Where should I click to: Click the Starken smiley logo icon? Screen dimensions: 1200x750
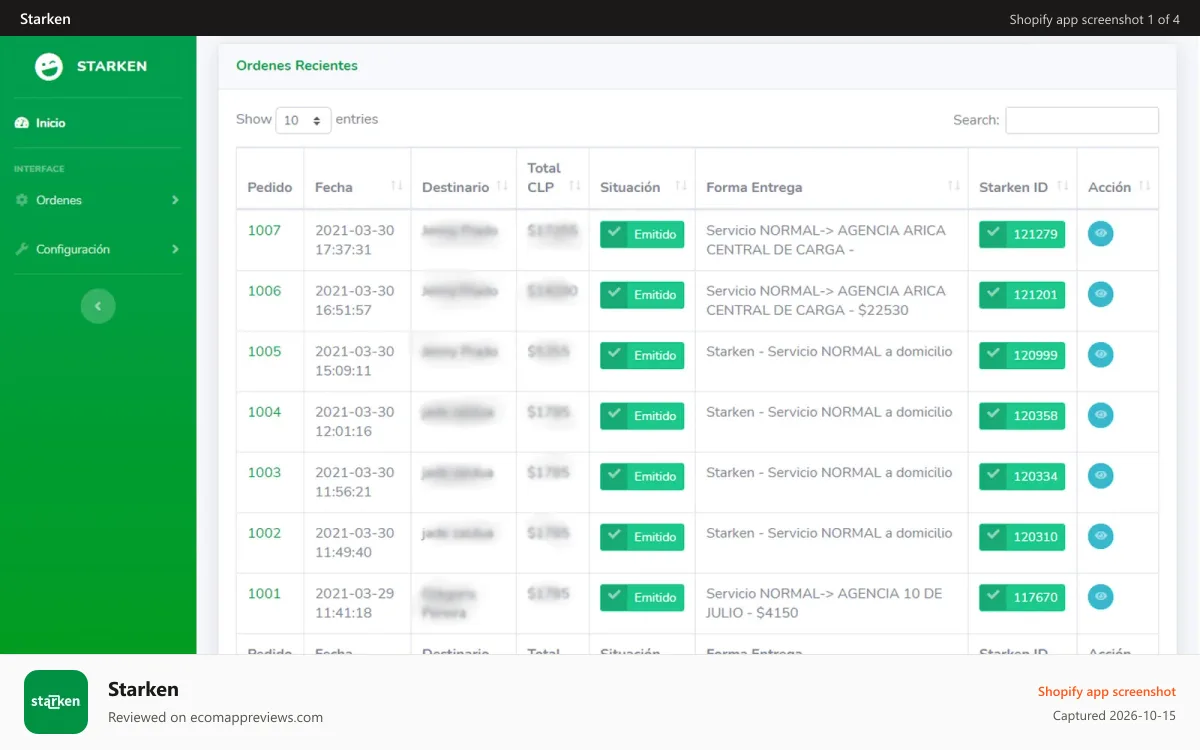point(48,66)
